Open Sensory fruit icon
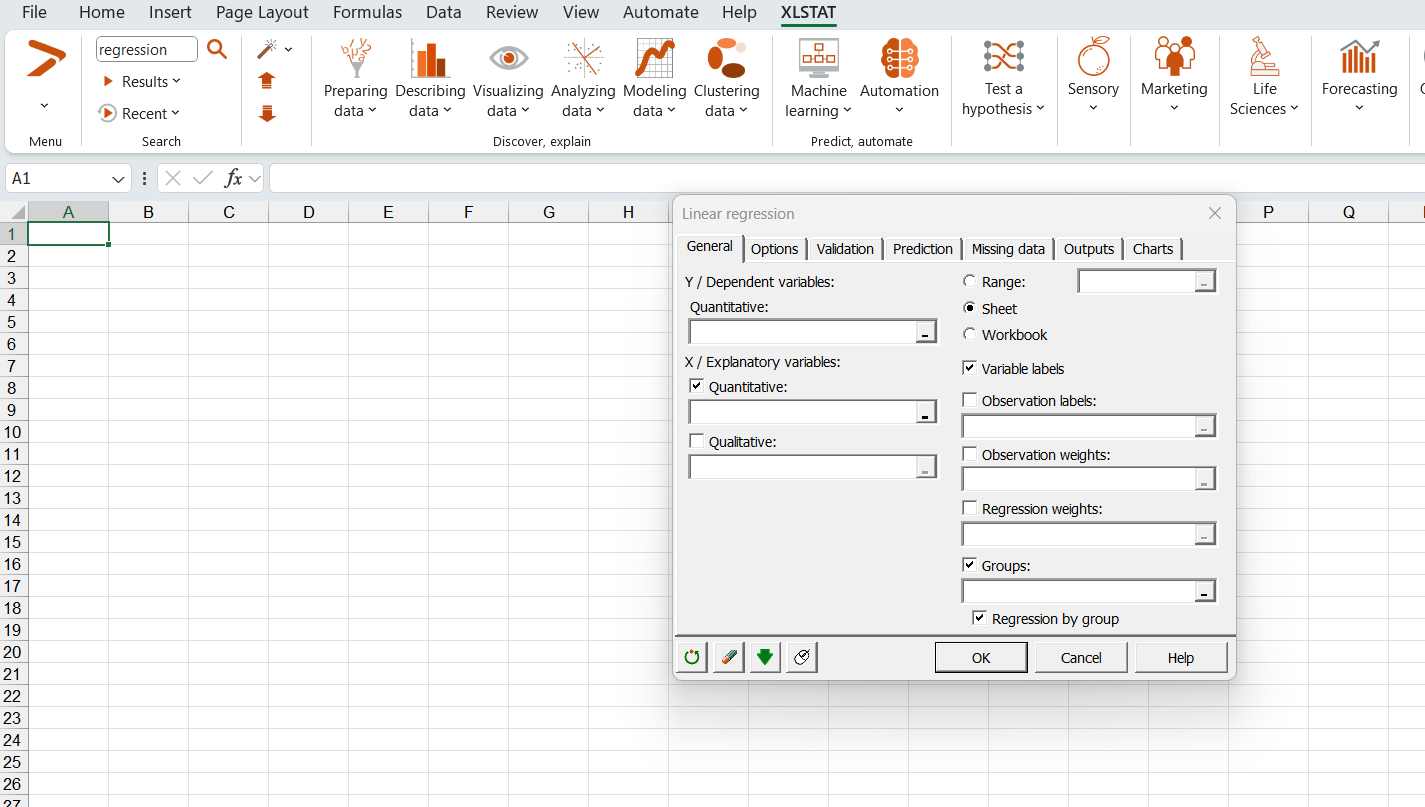This screenshot has width=1425, height=807. (x=1093, y=57)
